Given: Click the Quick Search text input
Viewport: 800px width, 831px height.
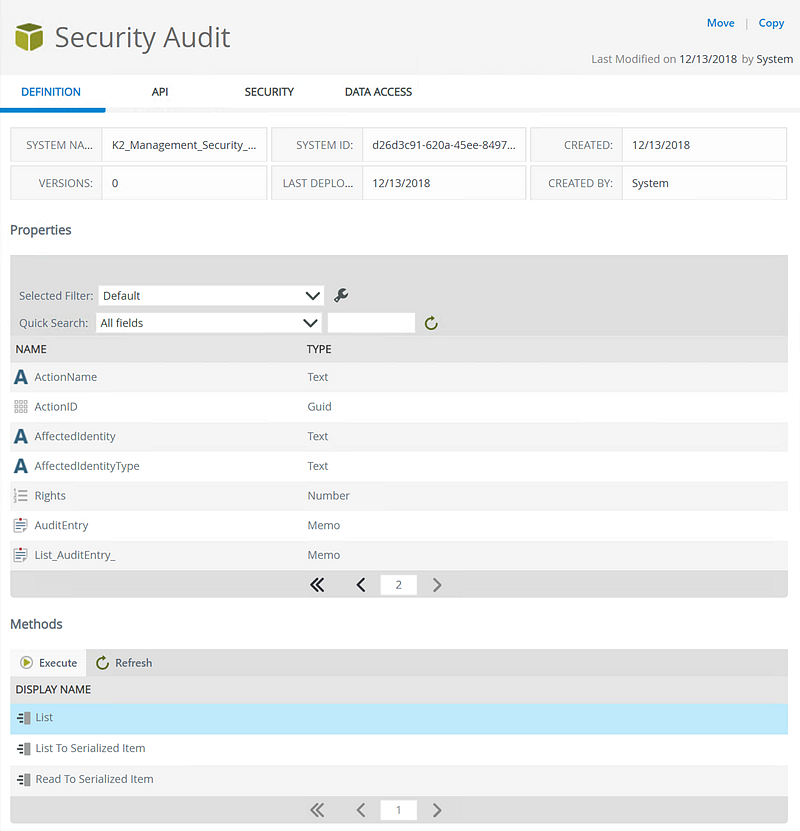Looking at the screenshot, I should pyautogui.click(x=371, y=323).
